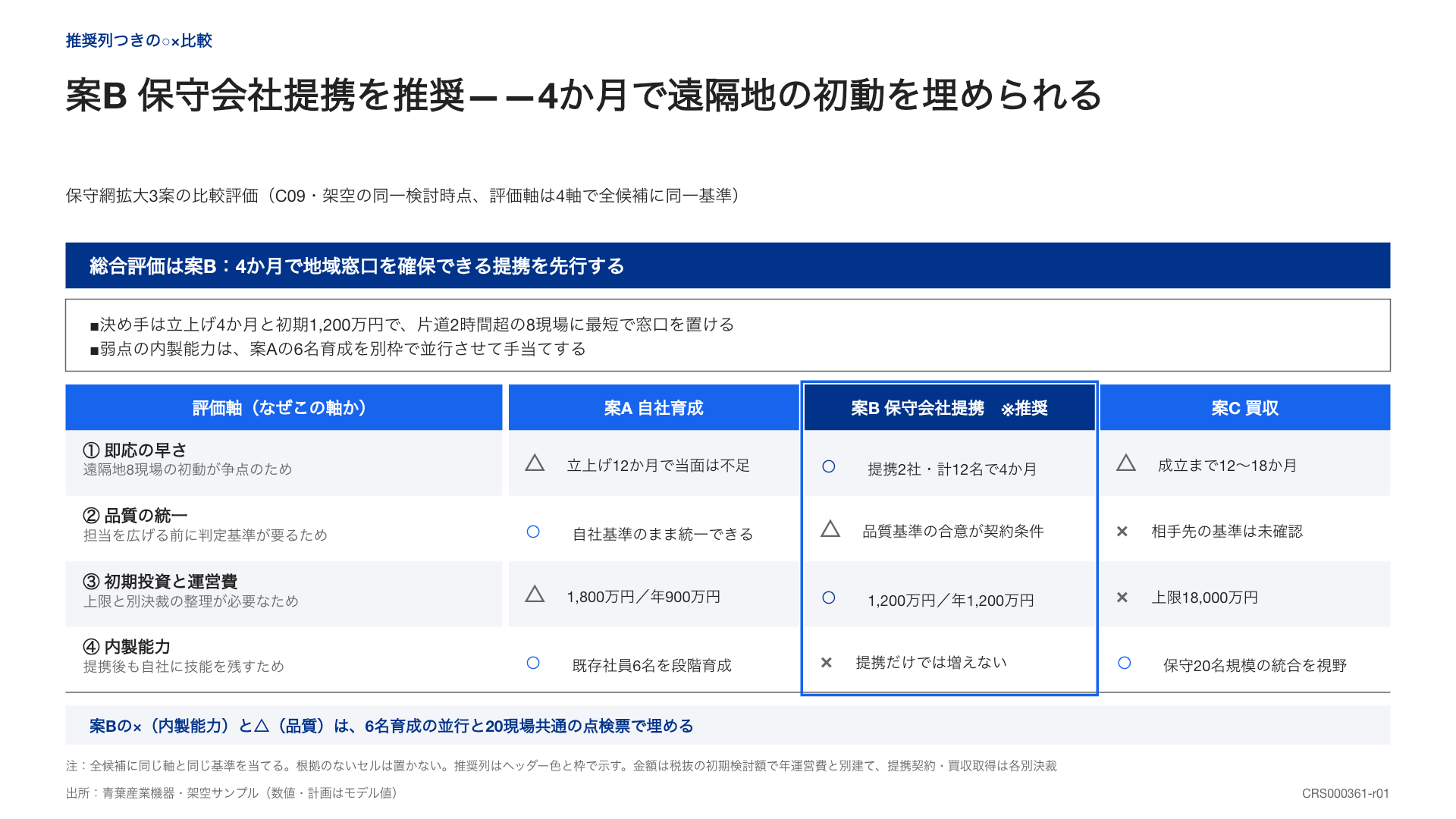
Task: Click the row label ③ 初期投資と運営費
Action: [x=160, y=582]
